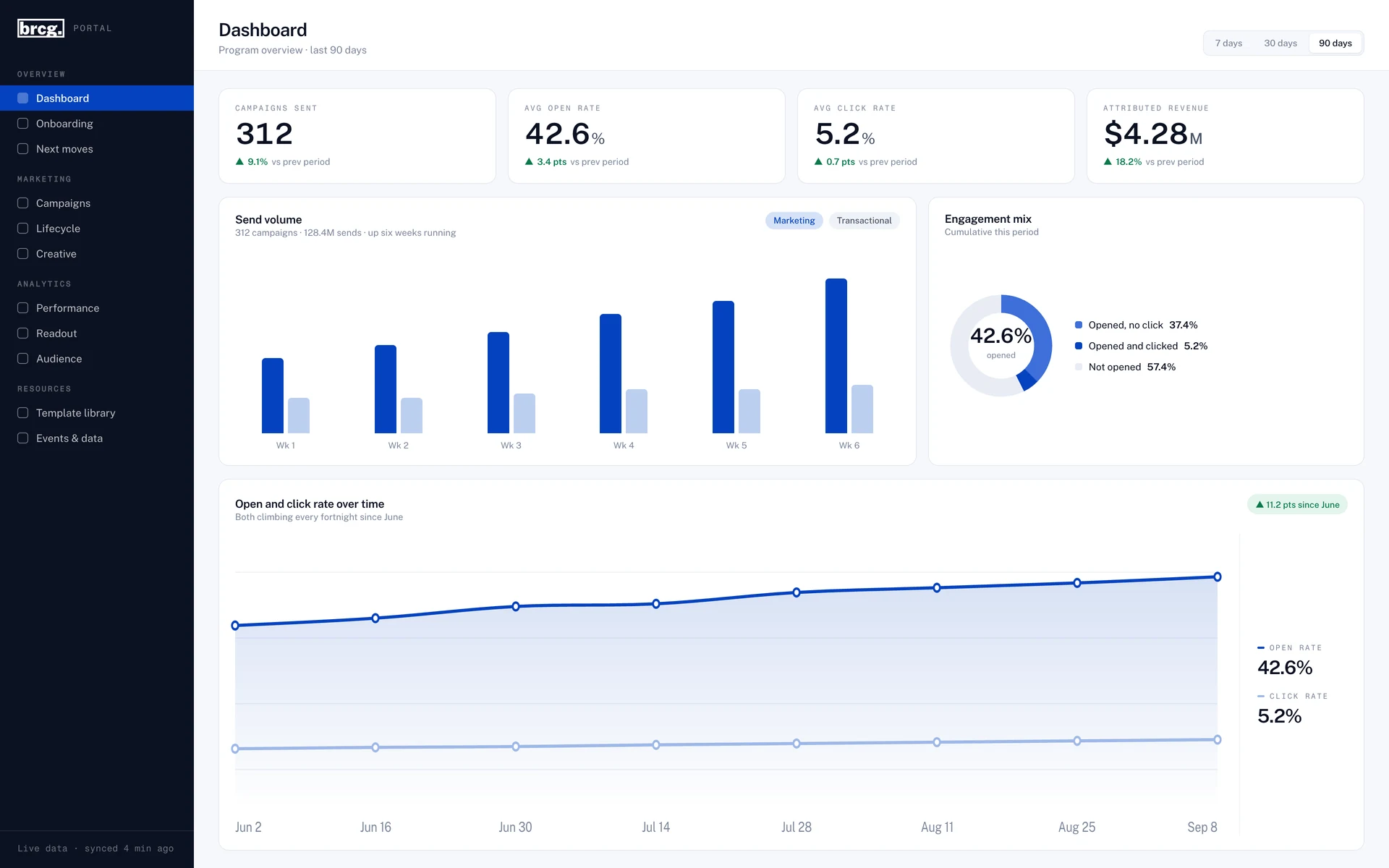The width and height of the screenshot is (1389, 868).
Task: Click the icon beside Lifecycle
Action: tap(23, 229)
